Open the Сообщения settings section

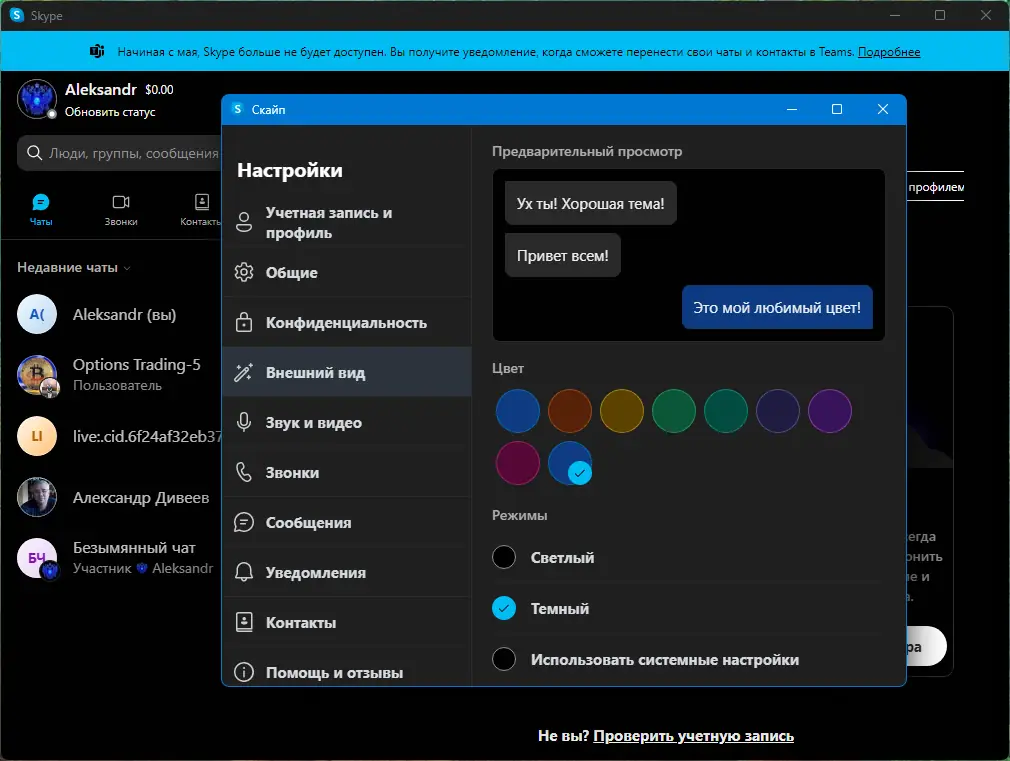tap(347, 523)
